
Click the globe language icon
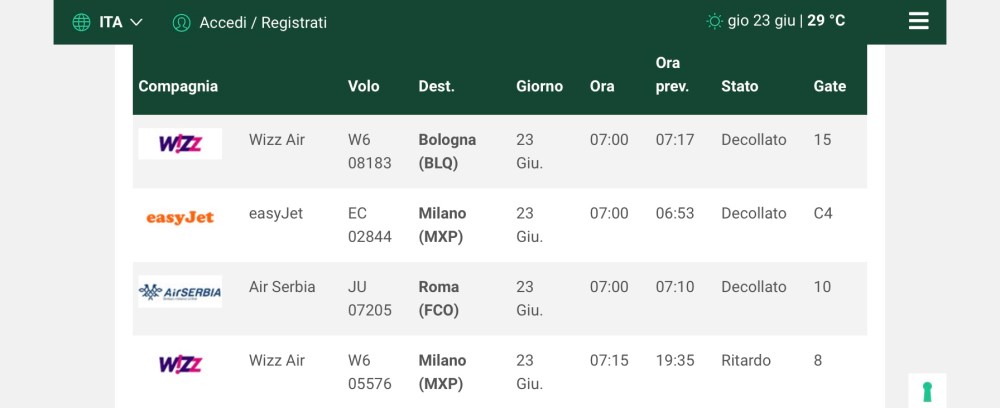(81, 22)
